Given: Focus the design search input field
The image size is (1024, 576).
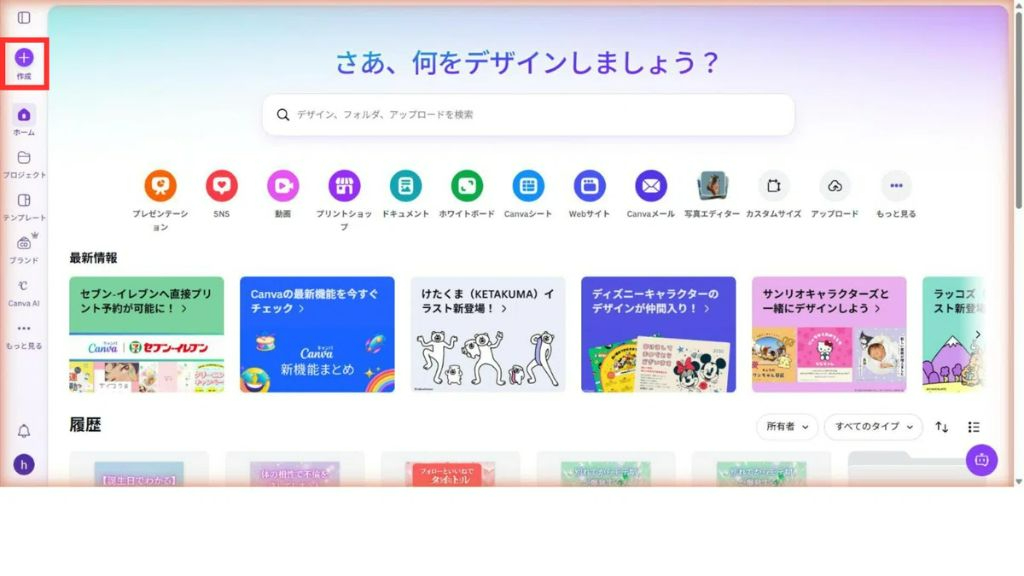Looking at the screenshot, I should tap(528, 115).
